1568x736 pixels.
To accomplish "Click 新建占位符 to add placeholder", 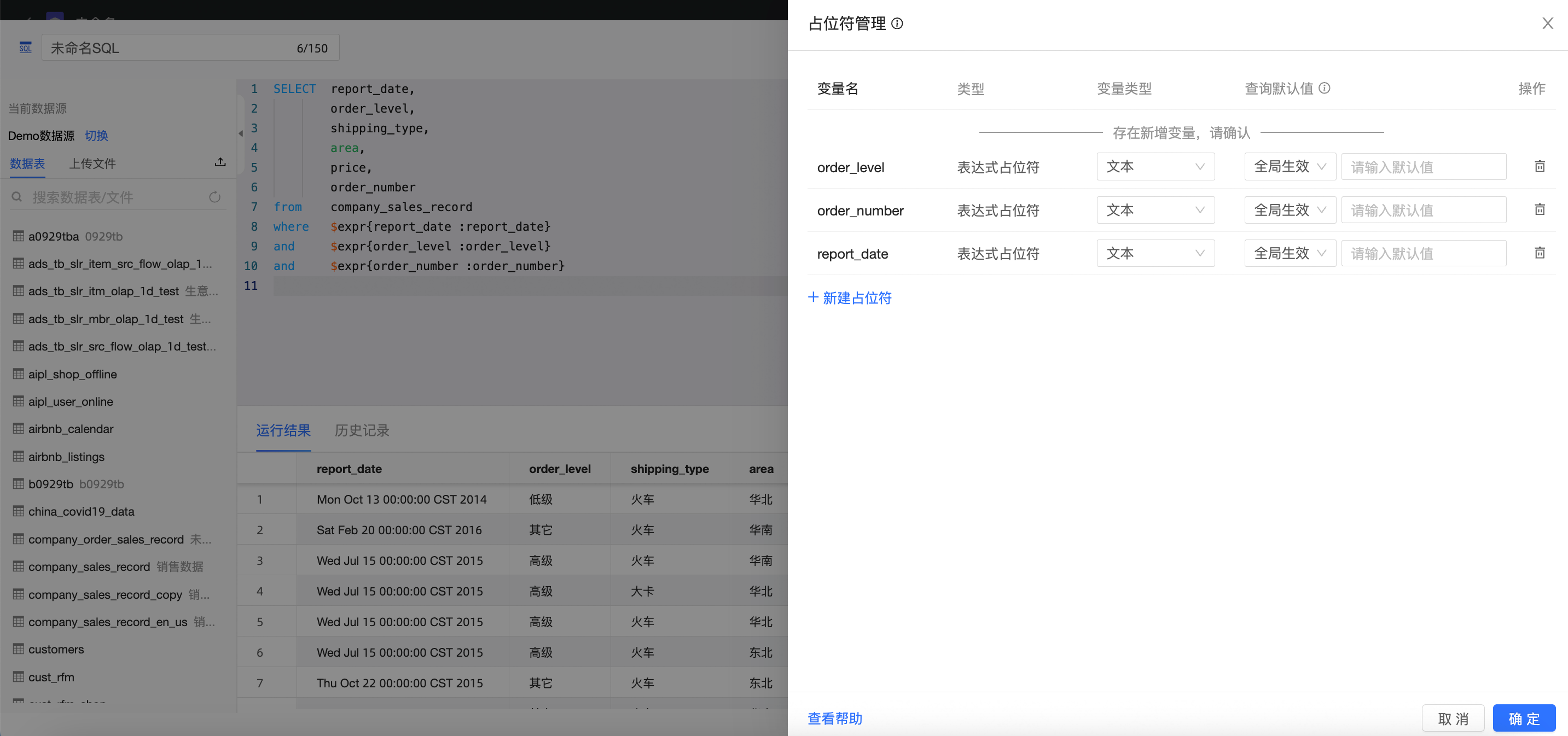I will tap(850, 298).
